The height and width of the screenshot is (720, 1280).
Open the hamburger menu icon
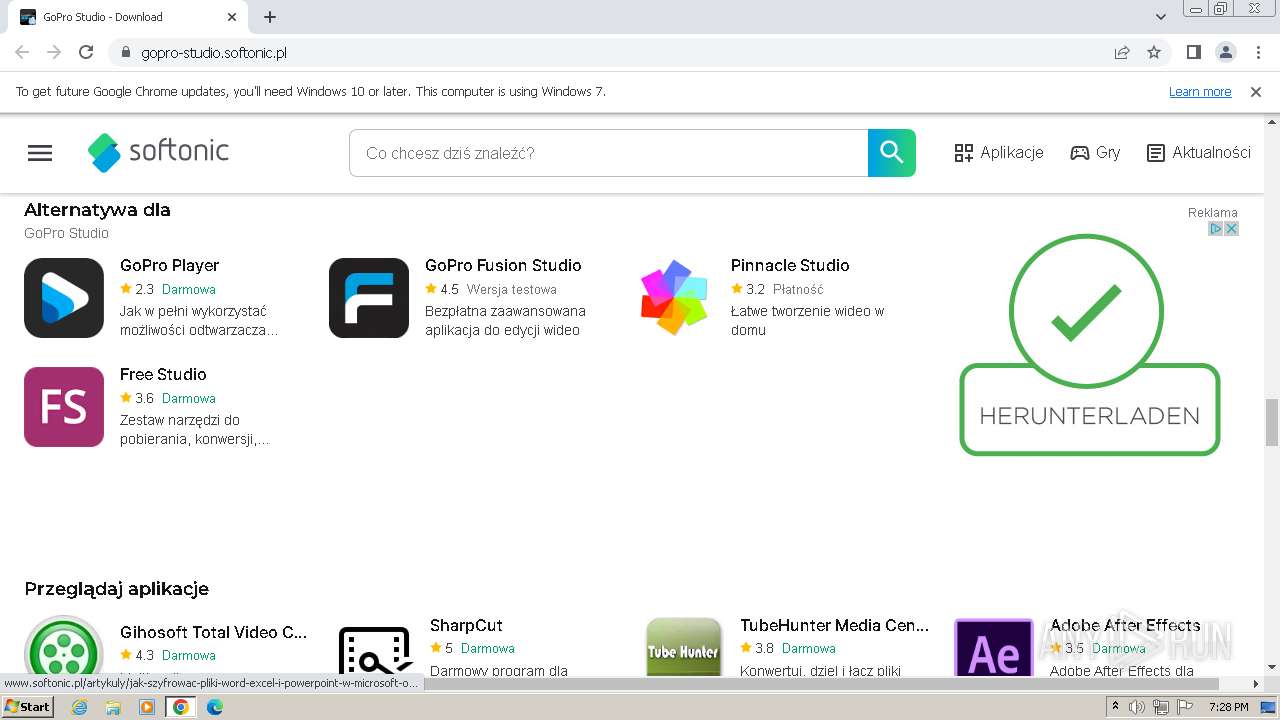(x=40, y=153)
